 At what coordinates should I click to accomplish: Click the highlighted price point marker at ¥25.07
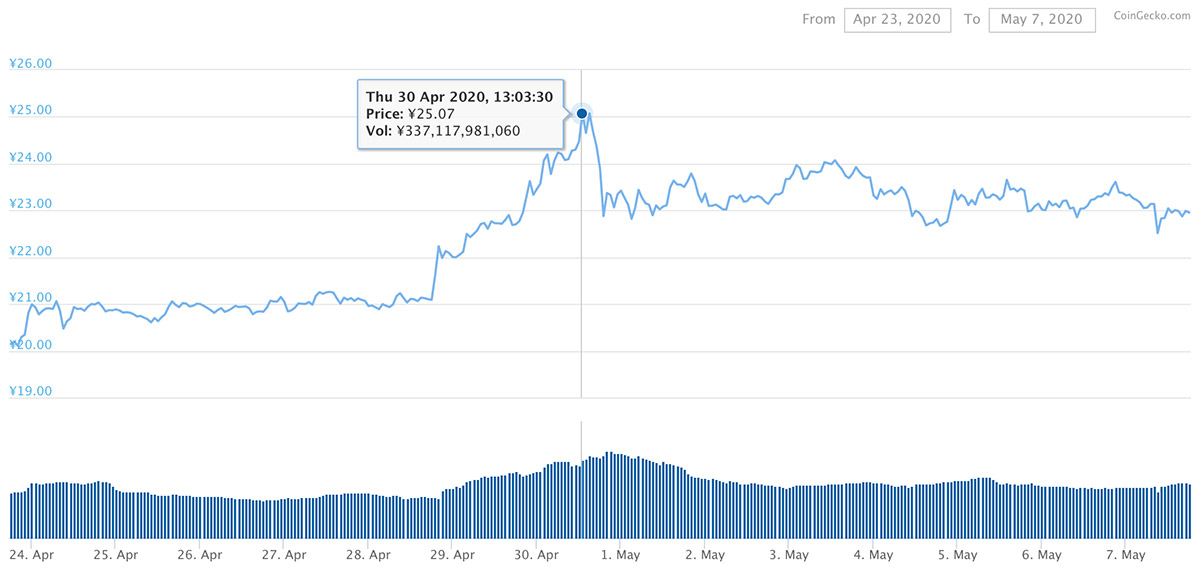[x=582, y=114]
